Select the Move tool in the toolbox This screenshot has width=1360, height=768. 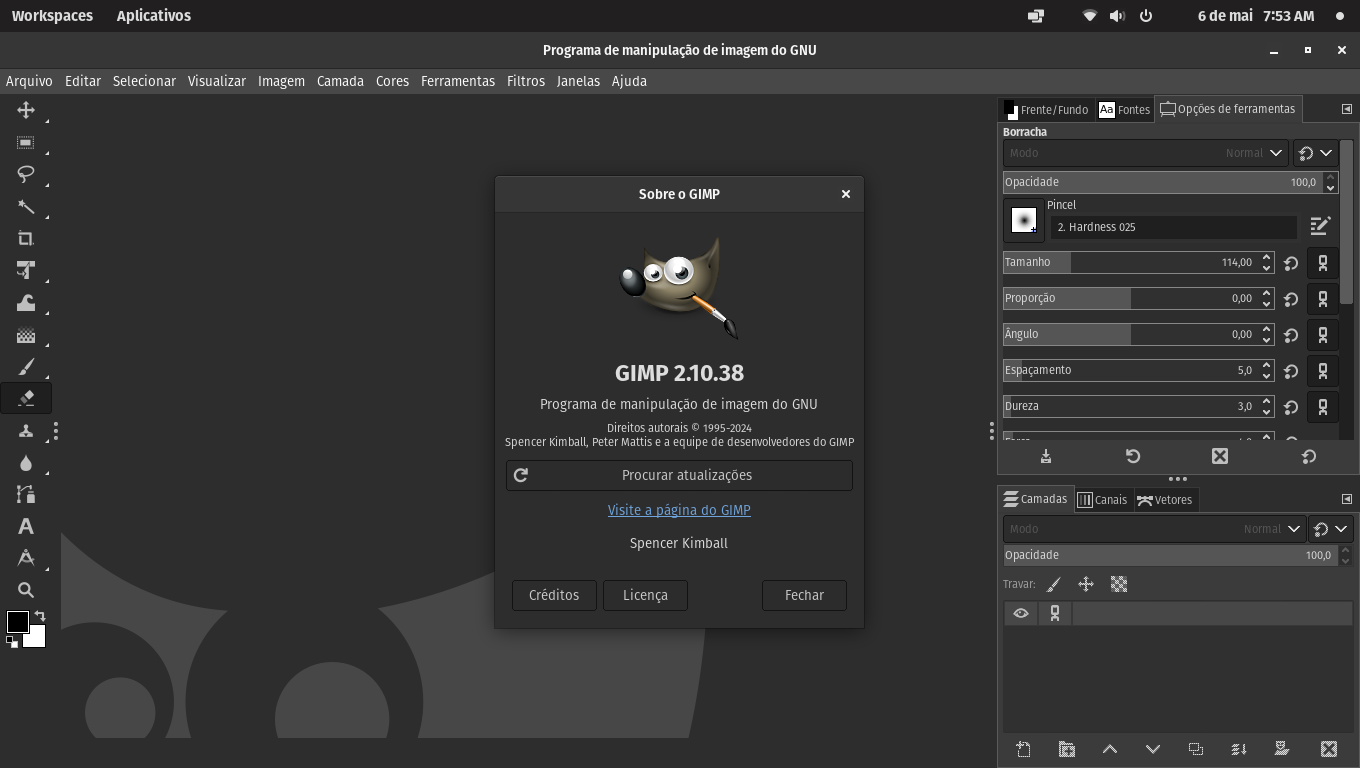click(x=25, y=111)
